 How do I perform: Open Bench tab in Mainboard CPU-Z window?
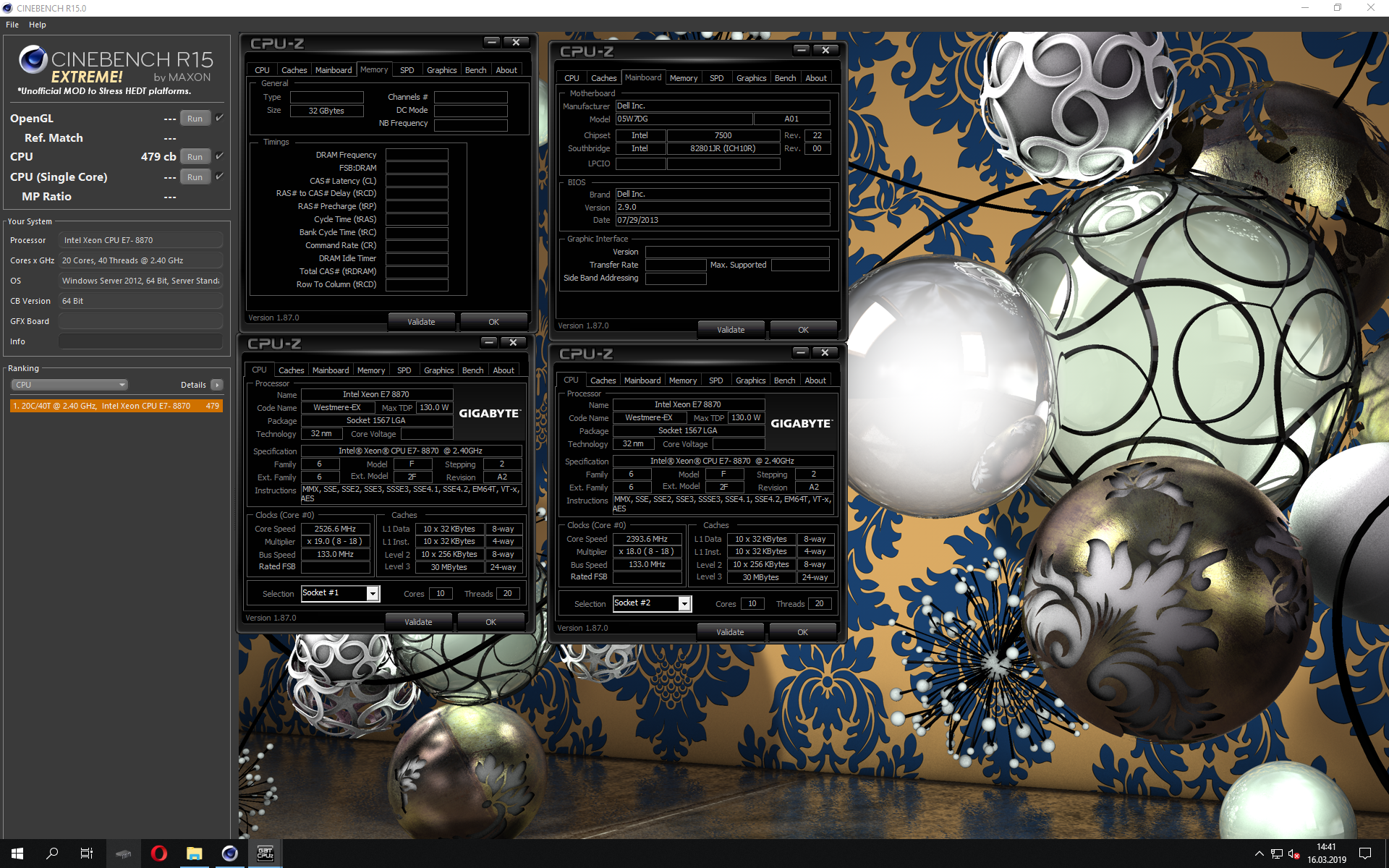click(785, 78)
